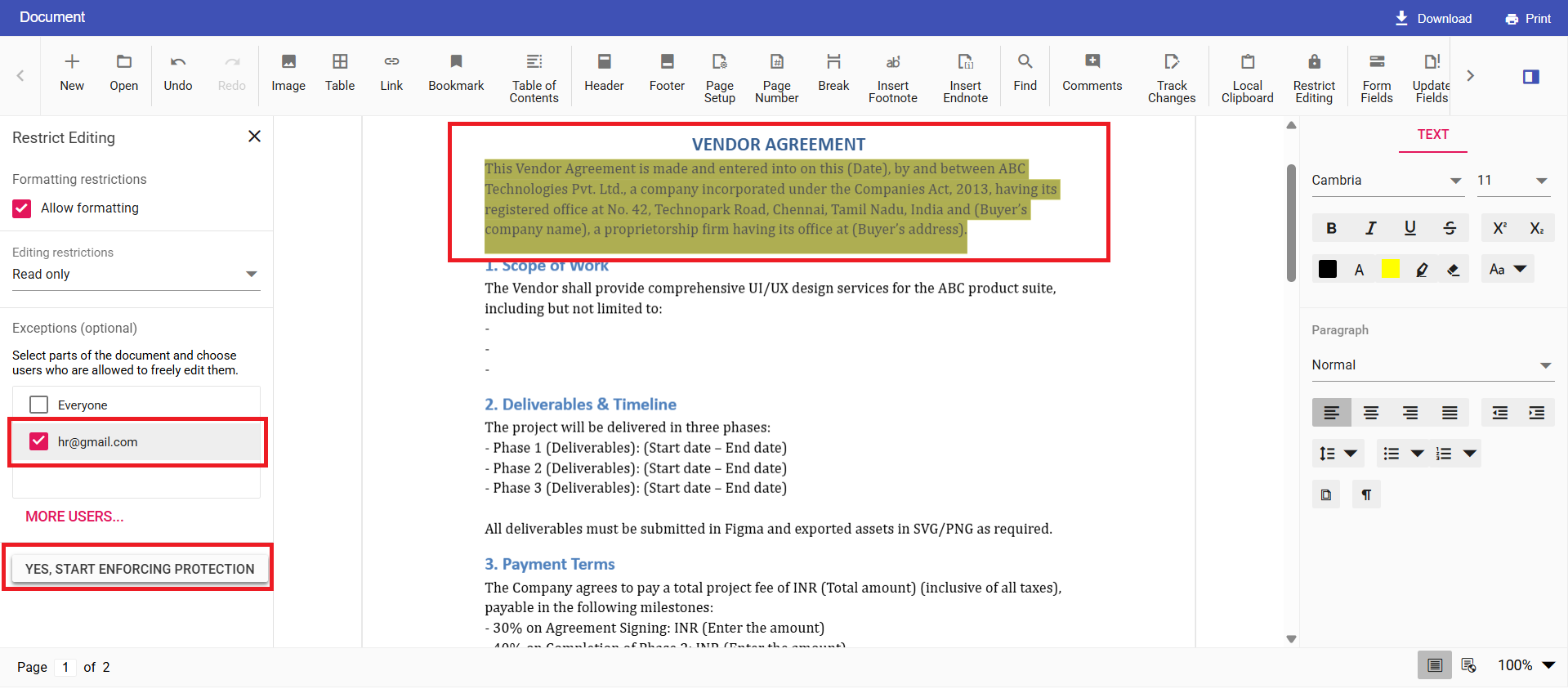Click the Bold formatting icon
Viewport: 1568px width, 689px height.
tap(1331, 228)
